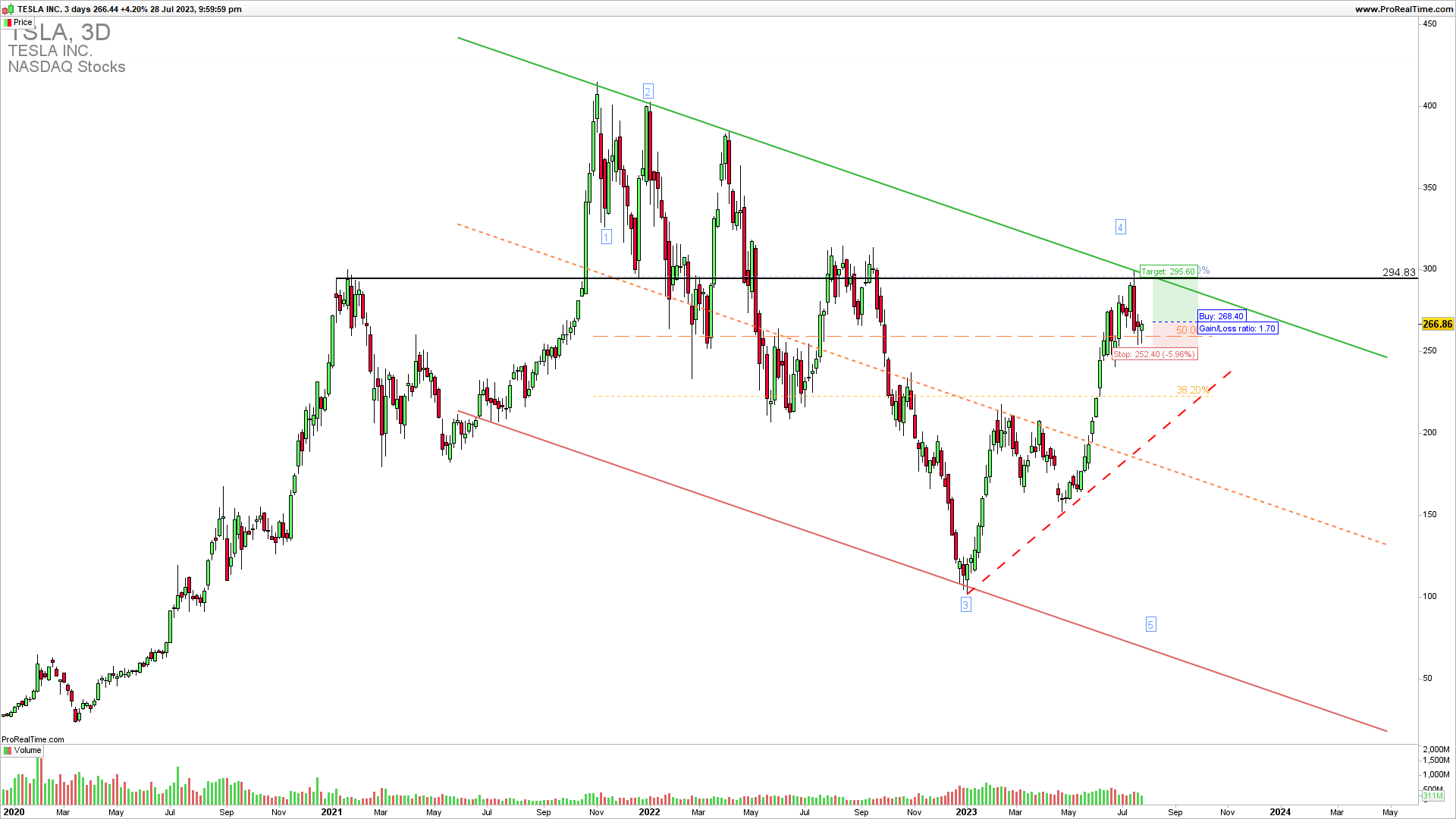The width and height of the screenshot is (1456, 819).
Task: Click the Gain/Loss ratio: 1.70 label
Action: pyautogui.click(x=1237, y=328)
